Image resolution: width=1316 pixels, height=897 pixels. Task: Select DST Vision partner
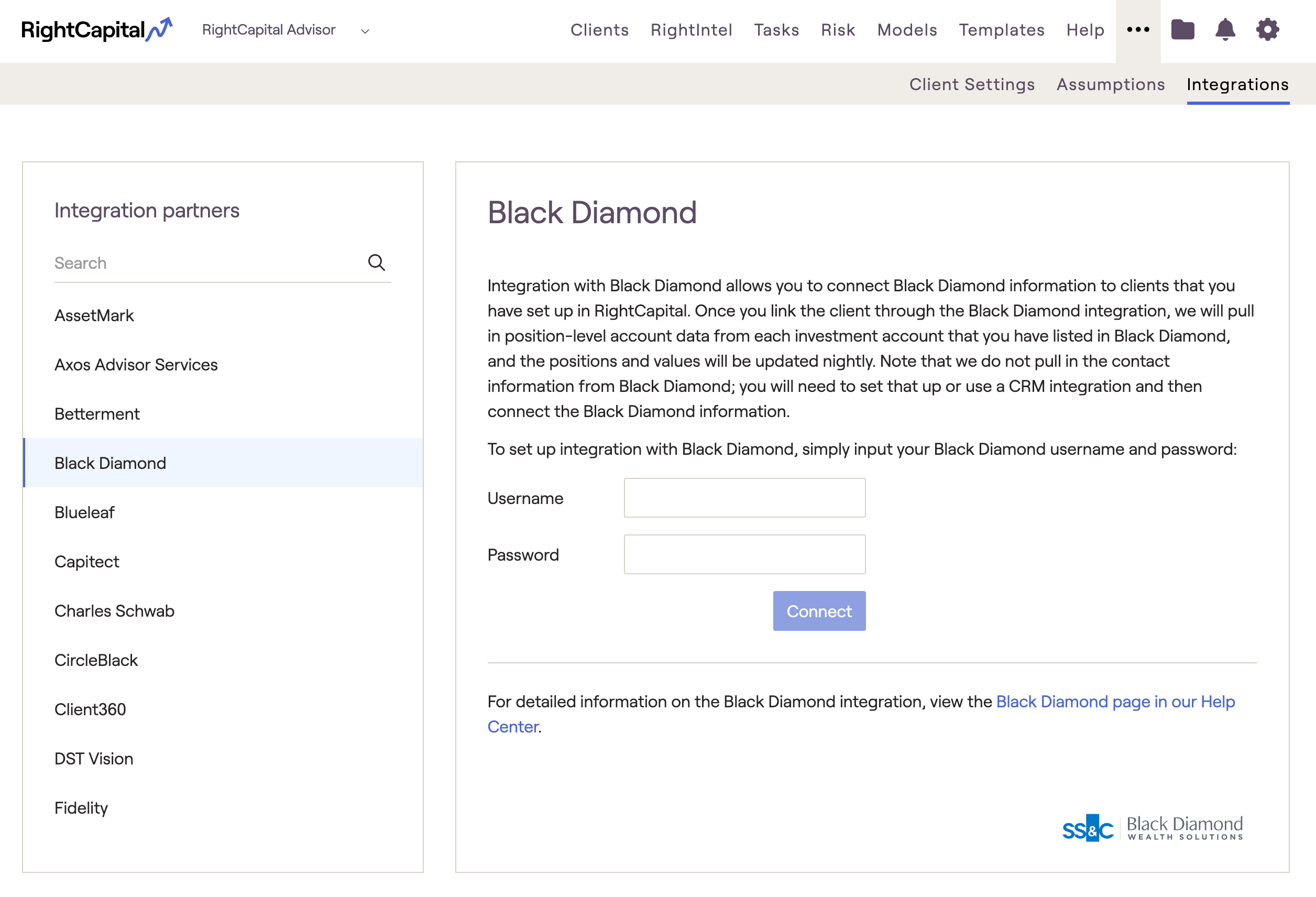[x=223, y=759]
